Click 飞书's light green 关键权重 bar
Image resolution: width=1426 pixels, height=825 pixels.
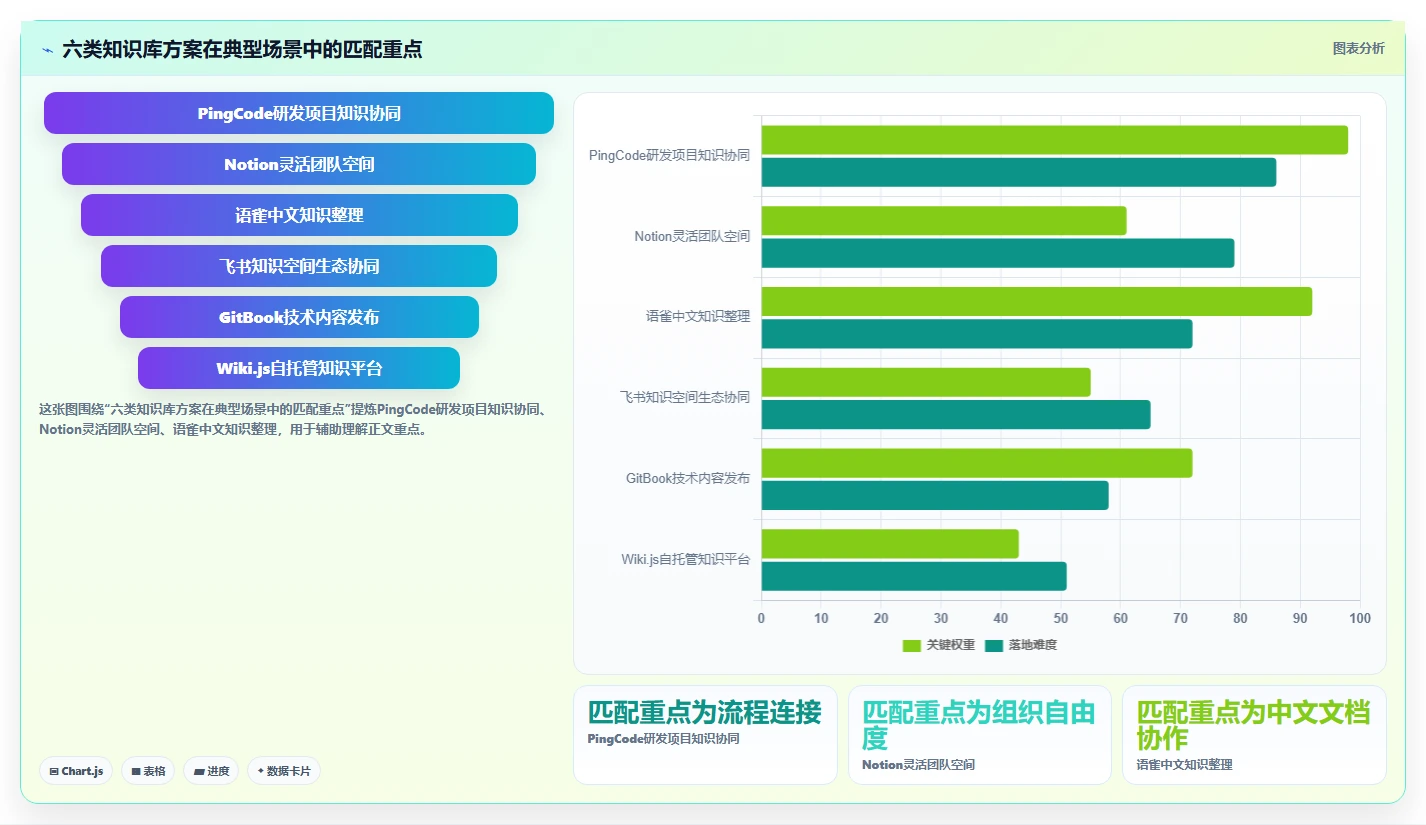[x=925, y=382]
